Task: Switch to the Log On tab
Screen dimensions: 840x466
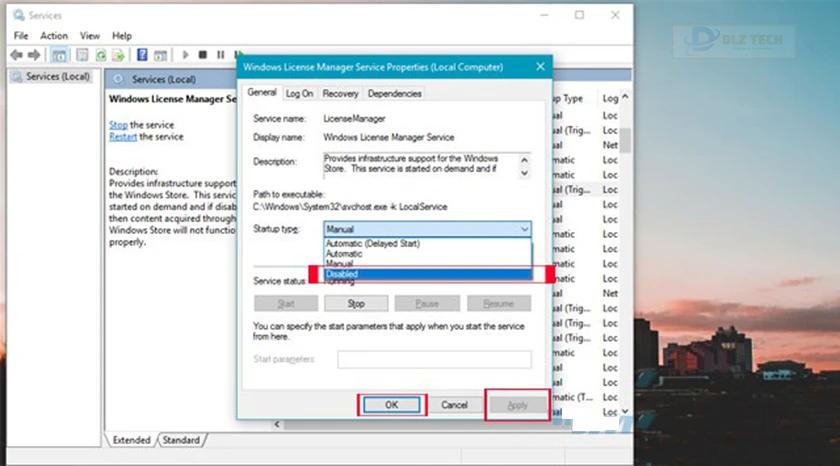Action: (299, 93)
